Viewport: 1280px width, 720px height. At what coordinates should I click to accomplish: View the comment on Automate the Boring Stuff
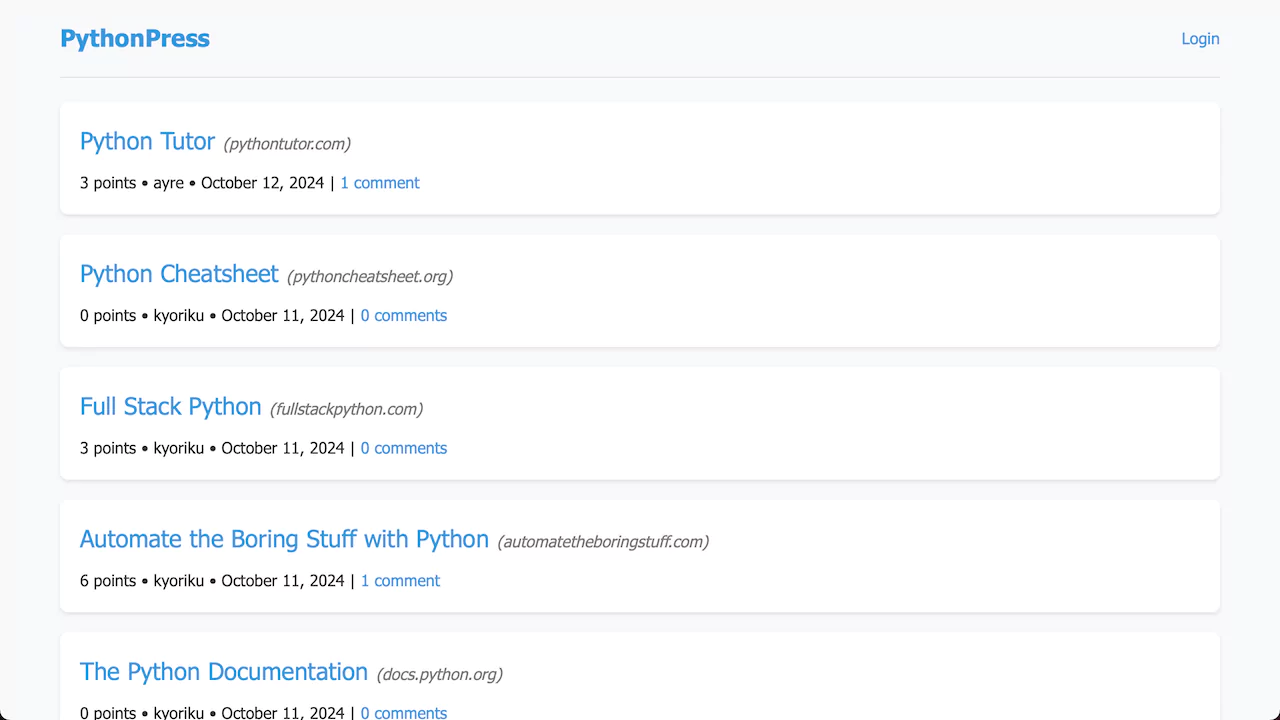click(x=400, y=580)
